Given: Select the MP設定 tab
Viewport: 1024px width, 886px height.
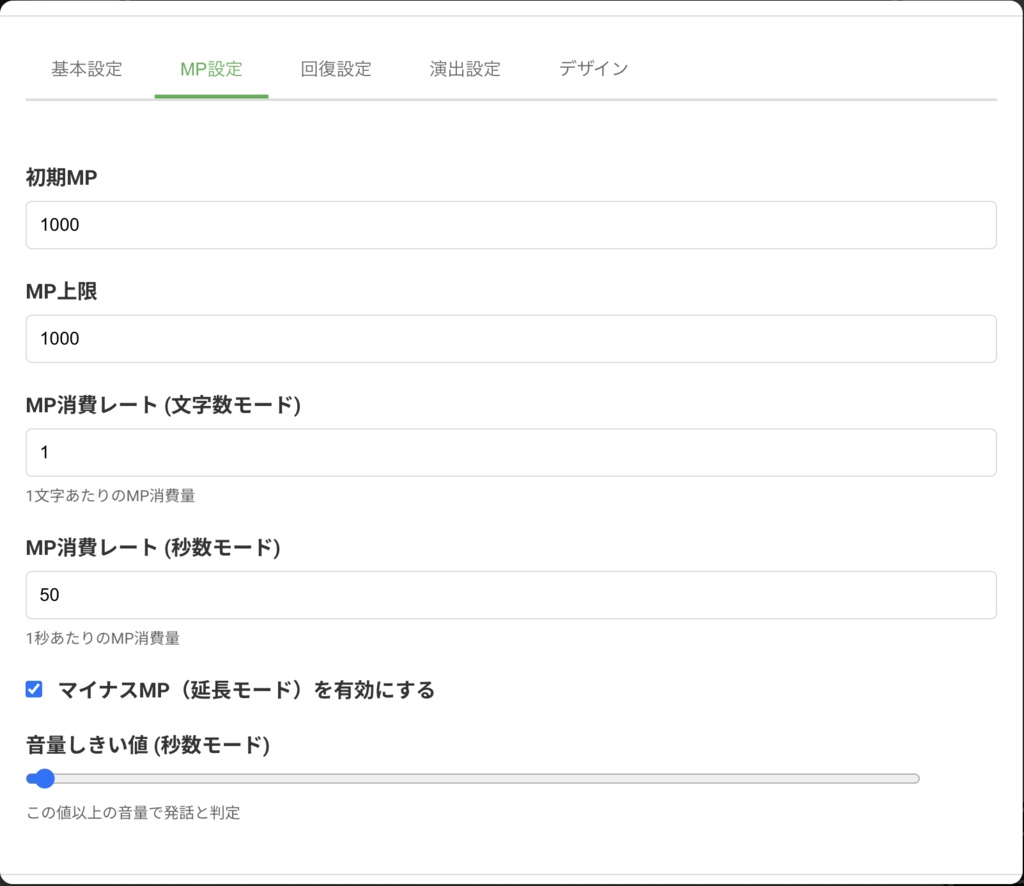Looking at the screenshot, I should tap(211, 69).
